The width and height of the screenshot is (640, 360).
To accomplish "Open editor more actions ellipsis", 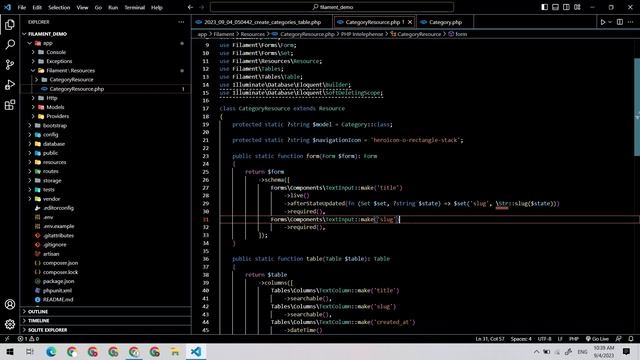I will tap(631, 22).
